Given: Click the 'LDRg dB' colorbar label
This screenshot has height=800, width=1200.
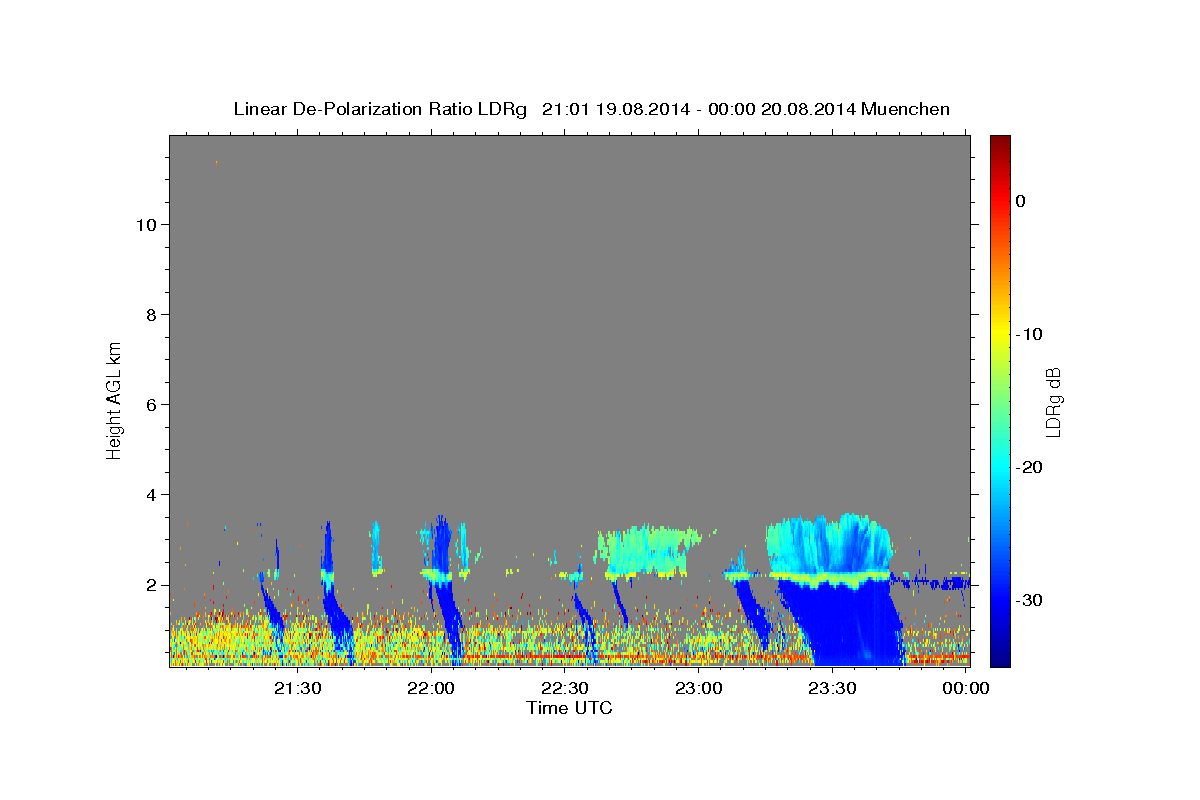Looking at the screenshot, I should pyautogui.click(x=1053, y=401).
